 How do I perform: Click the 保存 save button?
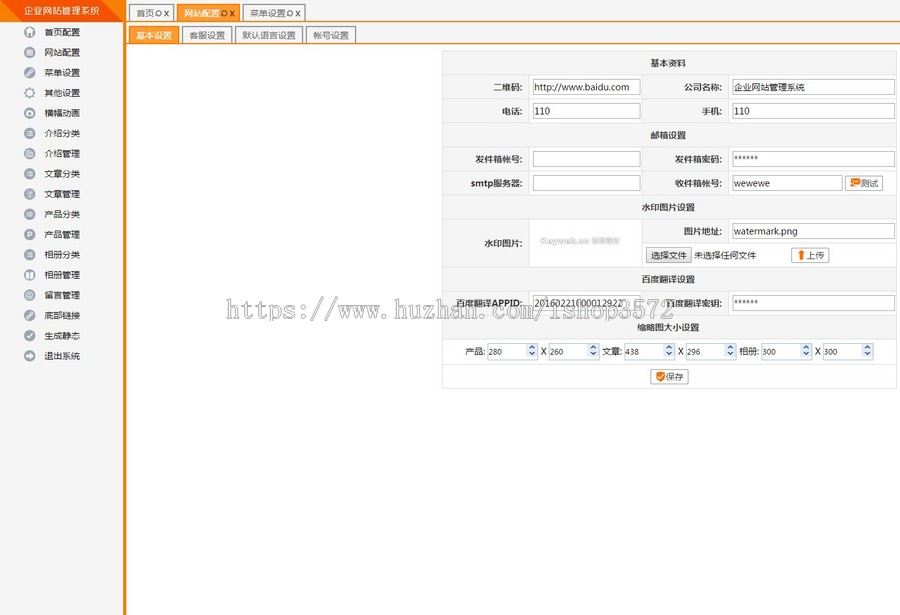coord(668,376)
